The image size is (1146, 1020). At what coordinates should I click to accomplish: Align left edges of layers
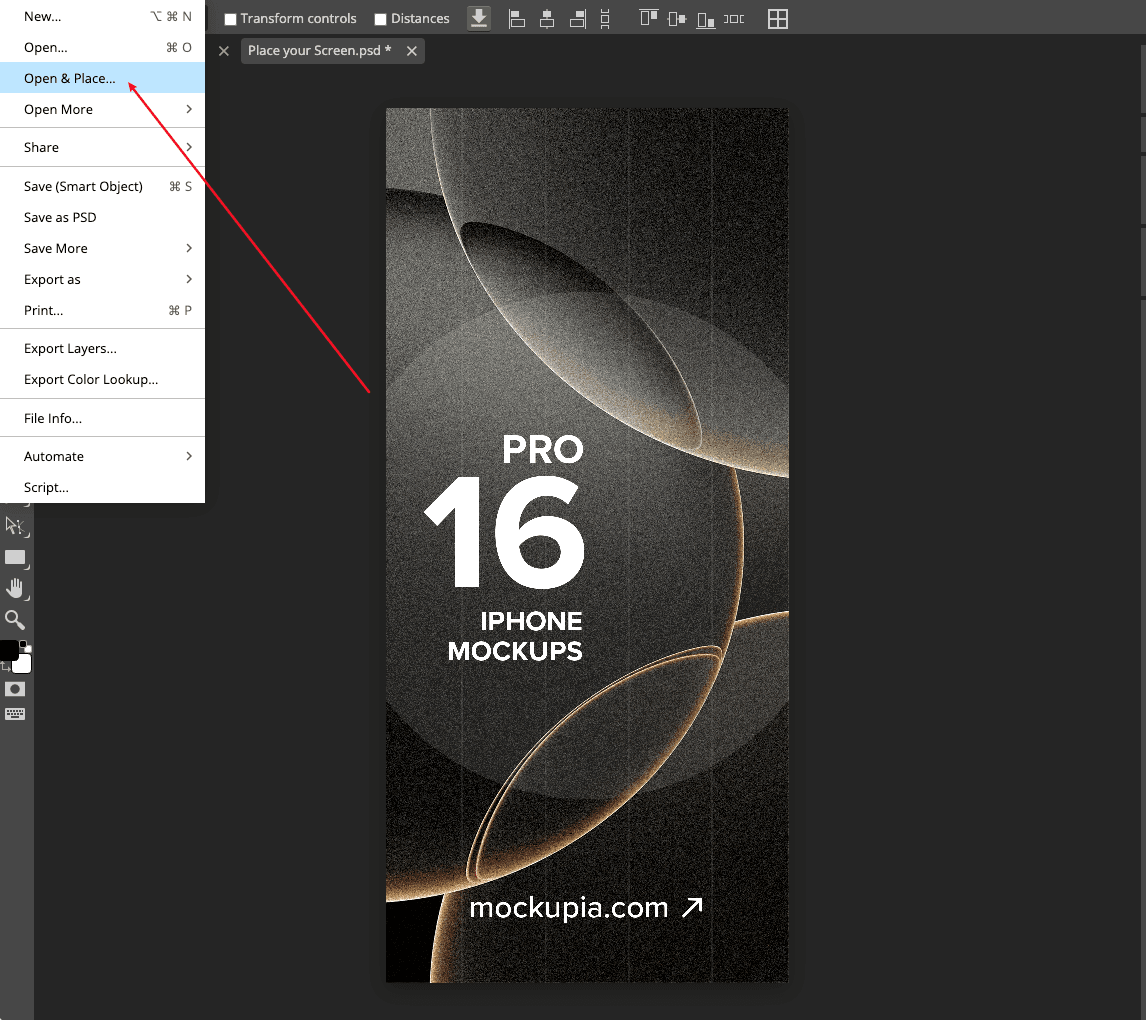[x=517, y=18]
